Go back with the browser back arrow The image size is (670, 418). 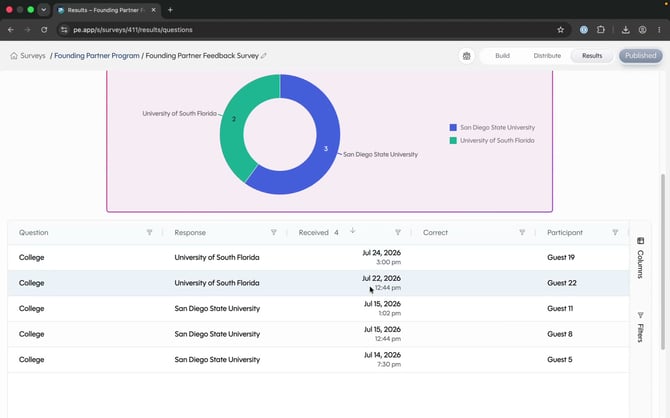coord(11,30)
